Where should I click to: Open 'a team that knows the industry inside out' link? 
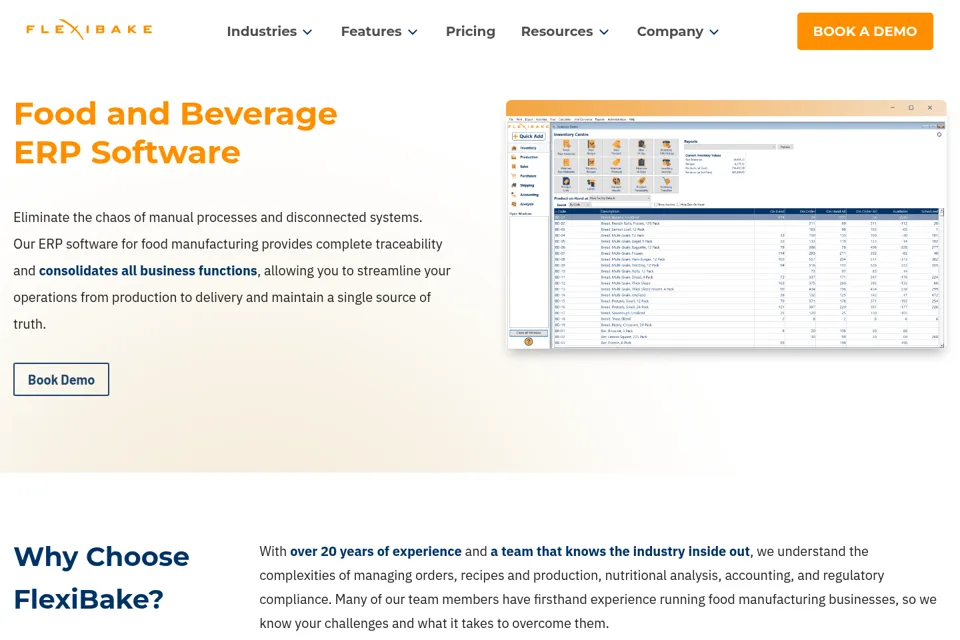tap(620, 551)
